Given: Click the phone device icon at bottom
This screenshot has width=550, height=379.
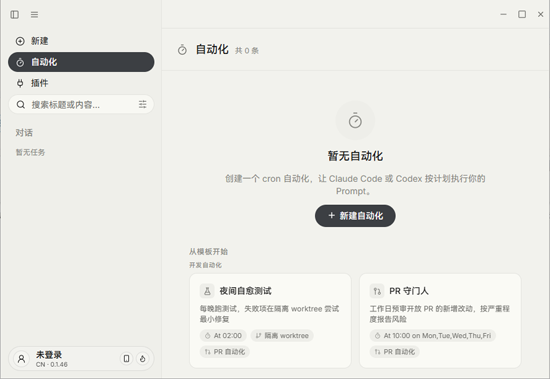Looking at the screenshot, I should pos(127,358).
